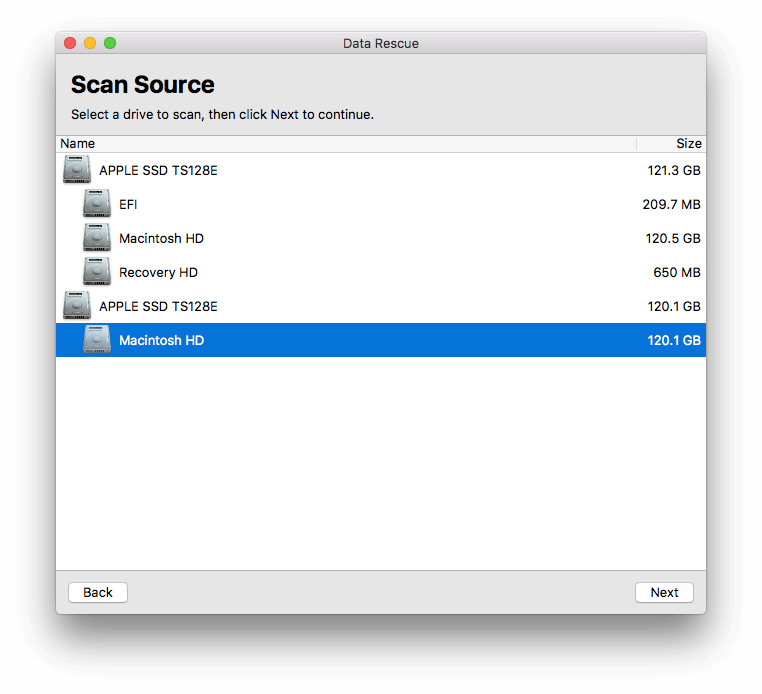Select the EFI partition name

point(128,205)
